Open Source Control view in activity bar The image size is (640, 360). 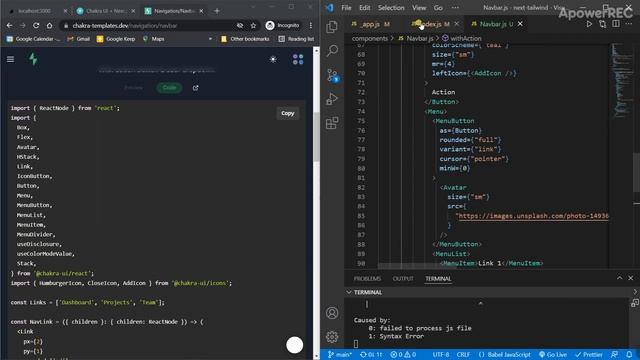pos(332,76)
